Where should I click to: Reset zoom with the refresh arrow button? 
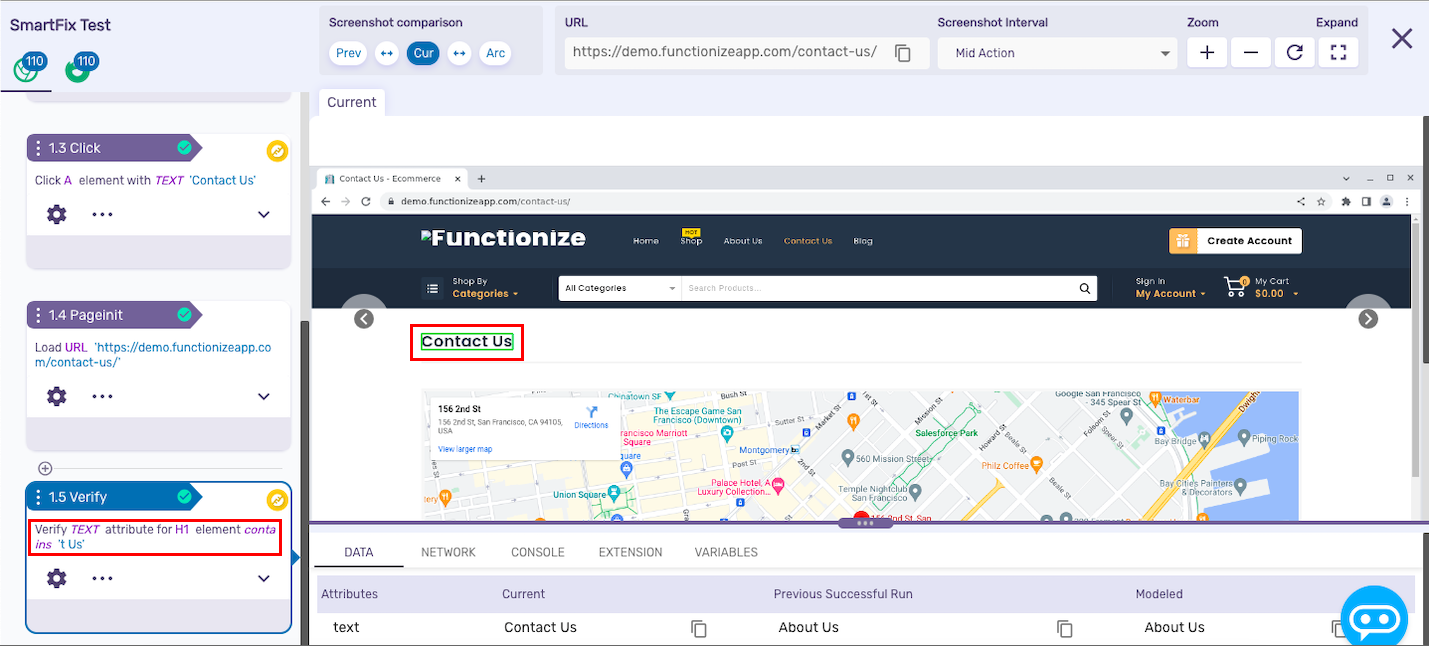(1295, 53)
